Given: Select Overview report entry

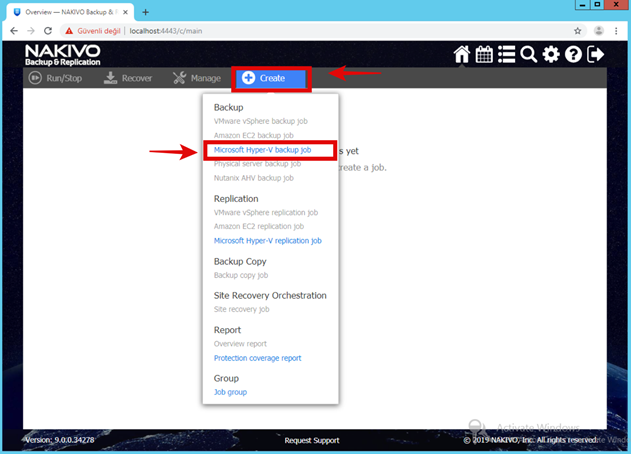Looking at the screenshot, I should pos(240,344).
